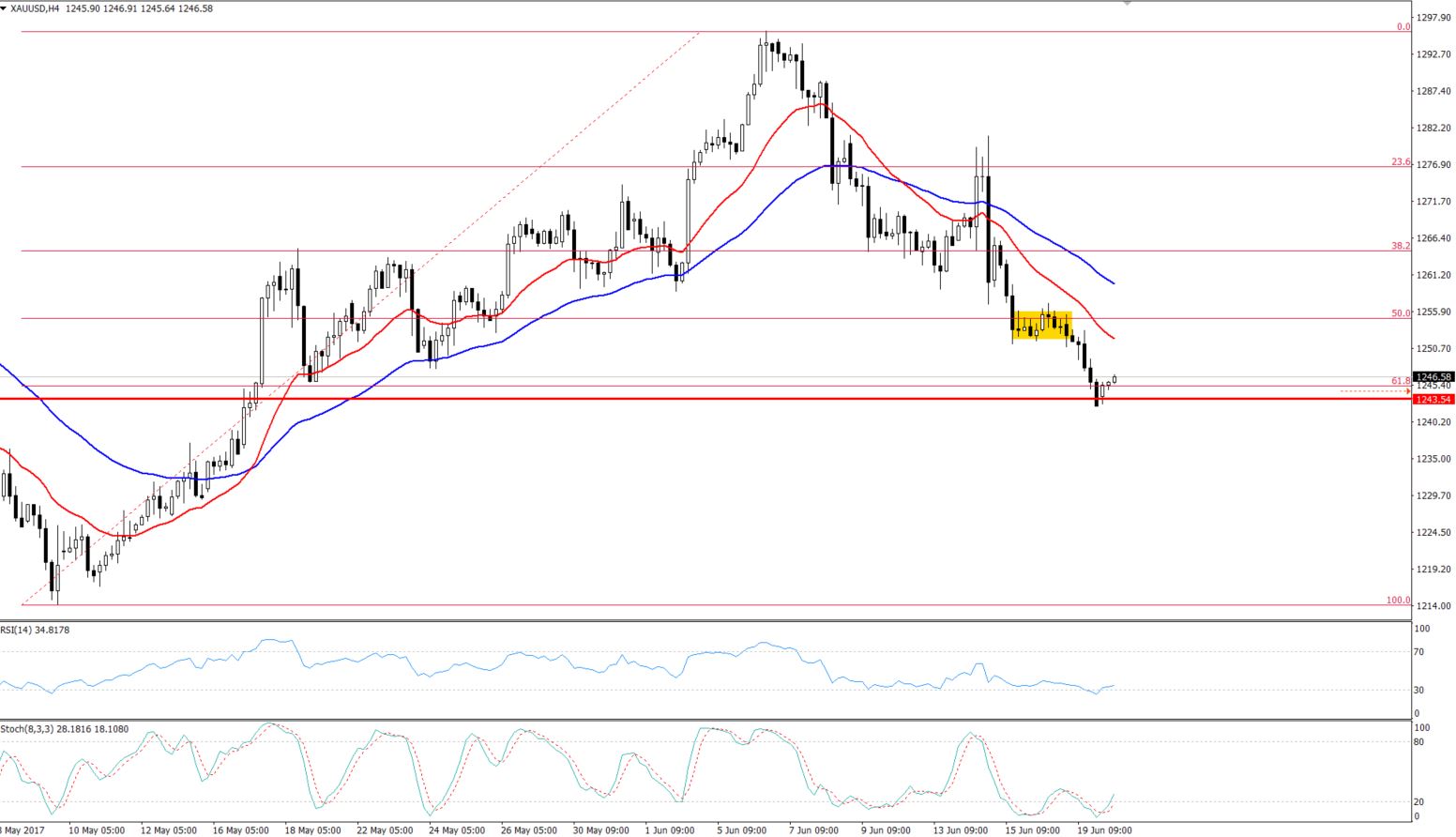Click the 100.0 Fibonacci level label
Image resolution: width=1456 pixels, height=837 pixels.
pyautogui.click(x=1397, y=600)
